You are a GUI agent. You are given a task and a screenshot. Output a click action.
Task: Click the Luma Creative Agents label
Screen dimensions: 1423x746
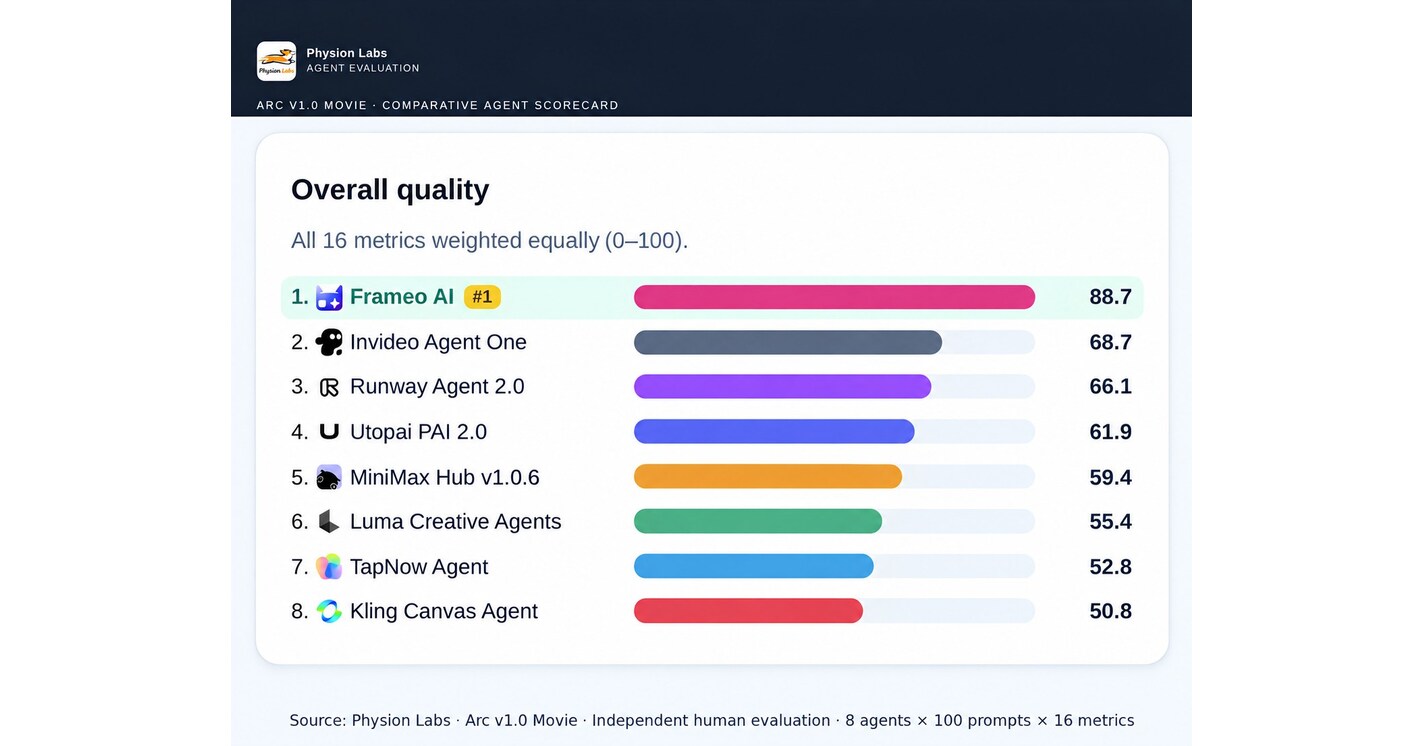[x=455, y=522]
